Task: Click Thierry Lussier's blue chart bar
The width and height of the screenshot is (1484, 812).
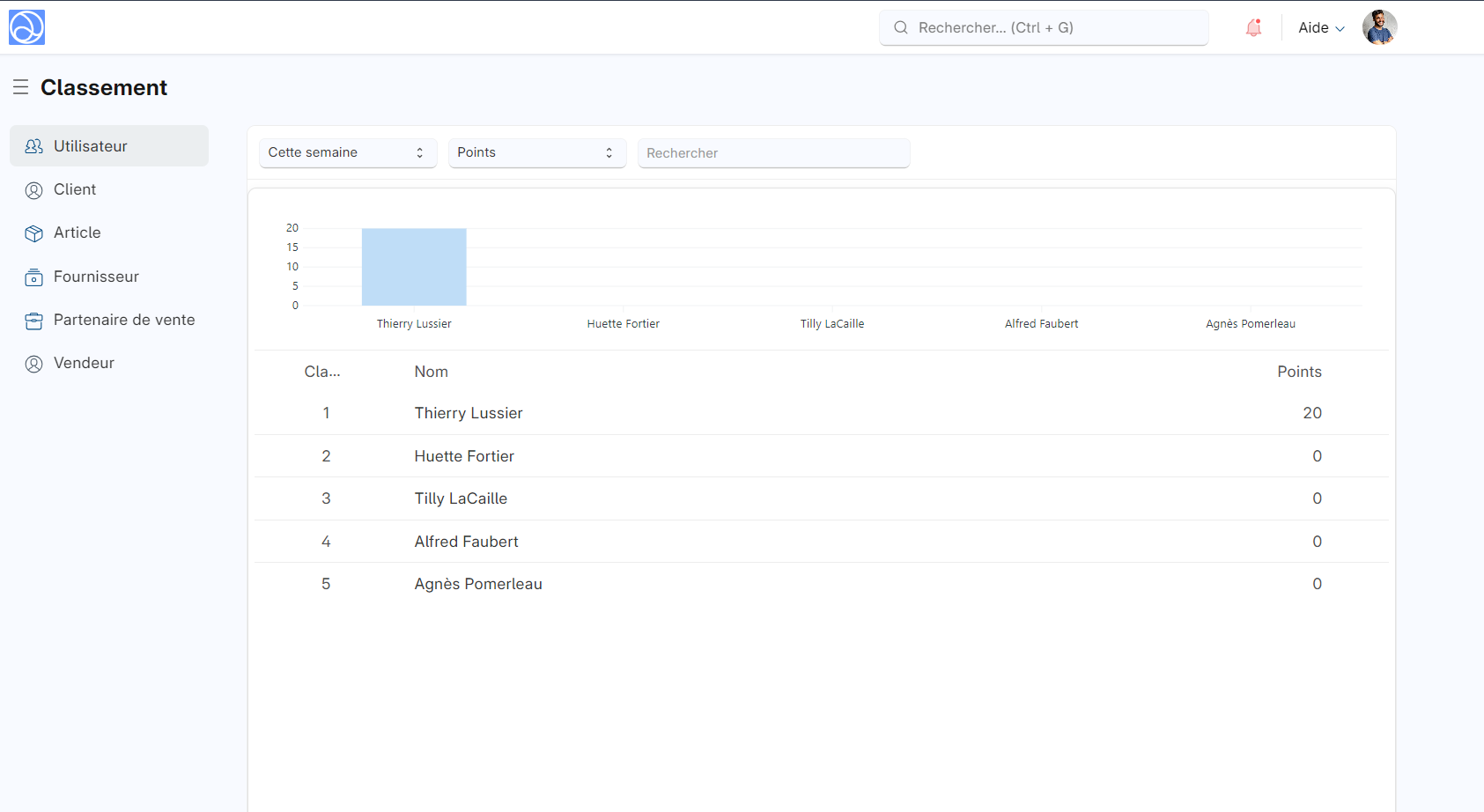Action: coord(414,267)
